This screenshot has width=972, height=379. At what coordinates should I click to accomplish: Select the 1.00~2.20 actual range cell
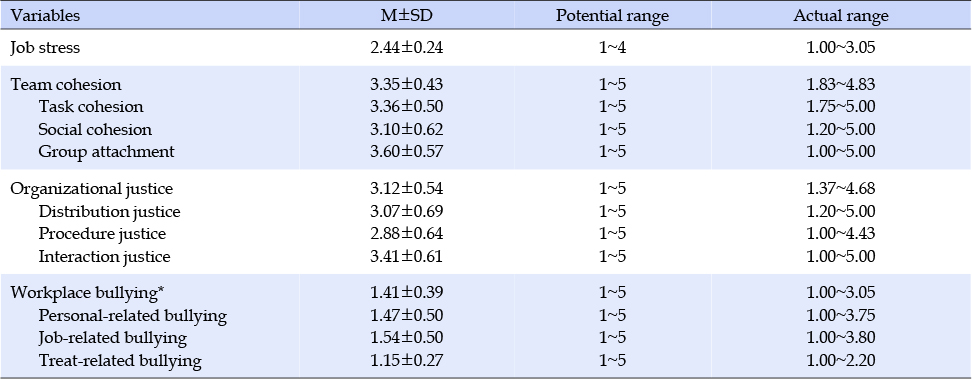(841, 360)
